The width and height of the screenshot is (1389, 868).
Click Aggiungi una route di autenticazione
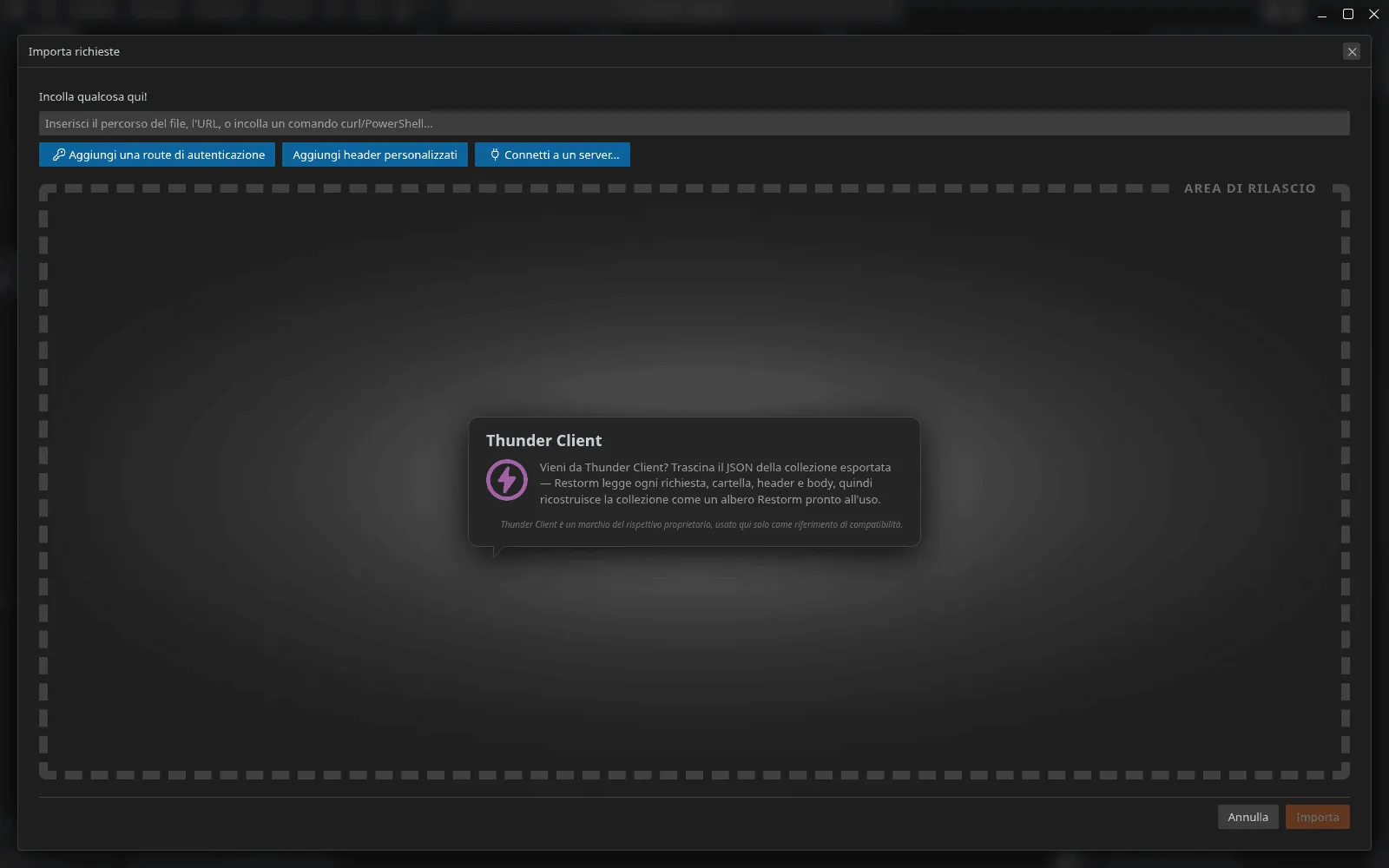157,155
